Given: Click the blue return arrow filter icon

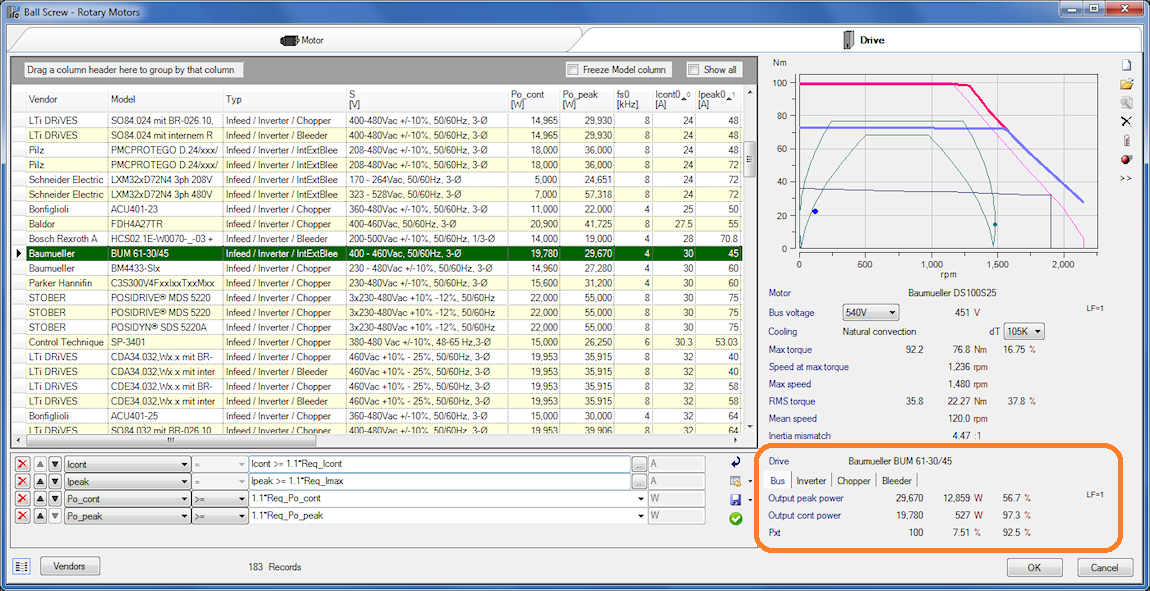Looking at the screenshot, I should pos(736,463).
